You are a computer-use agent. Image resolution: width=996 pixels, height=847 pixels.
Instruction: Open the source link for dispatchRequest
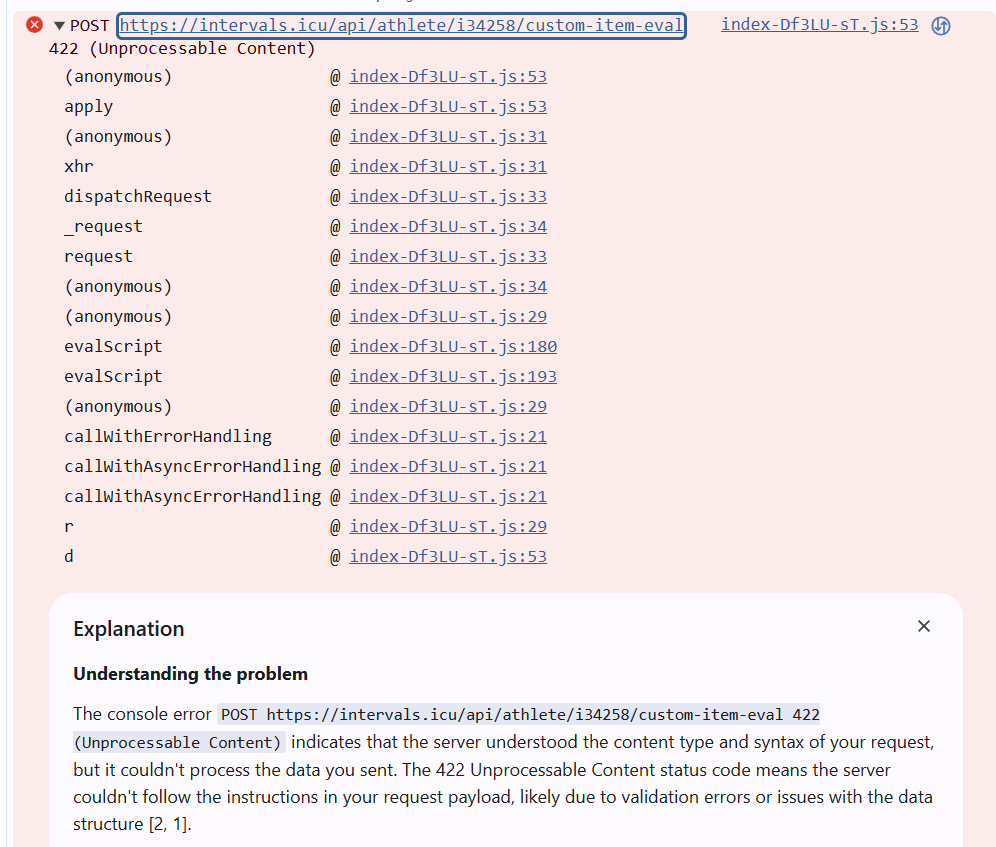point(447,197)
